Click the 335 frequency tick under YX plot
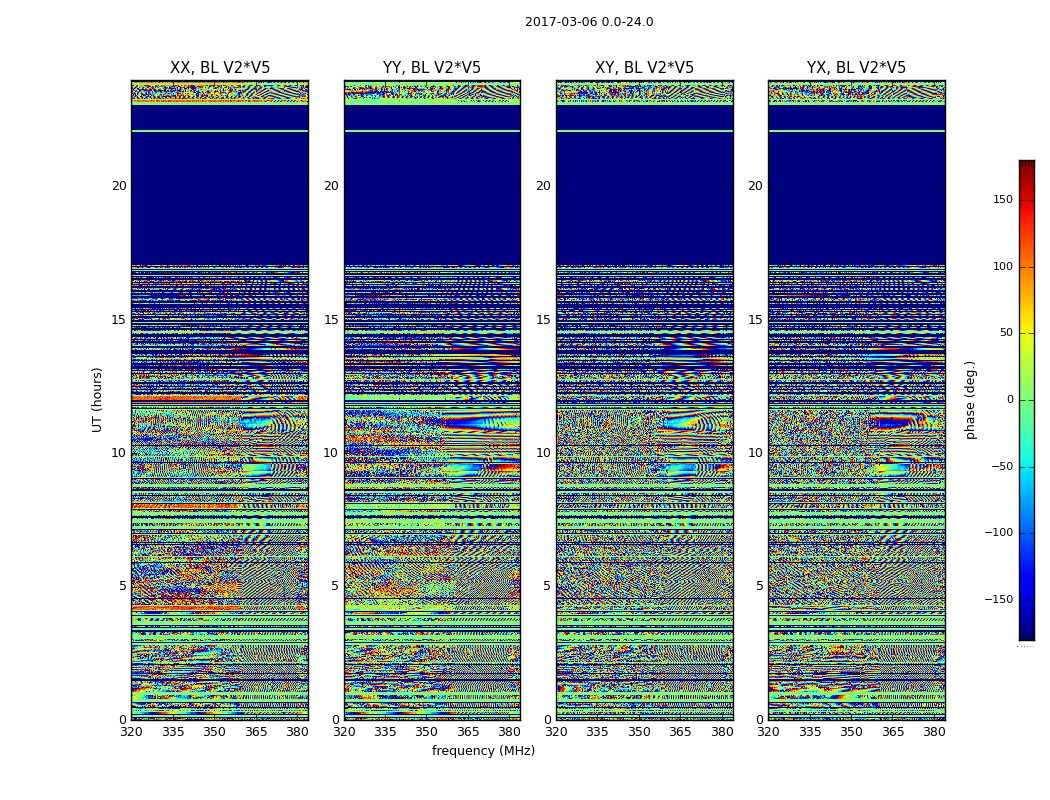This screenshot has width=1050, height=800. [x=810, y=732]
